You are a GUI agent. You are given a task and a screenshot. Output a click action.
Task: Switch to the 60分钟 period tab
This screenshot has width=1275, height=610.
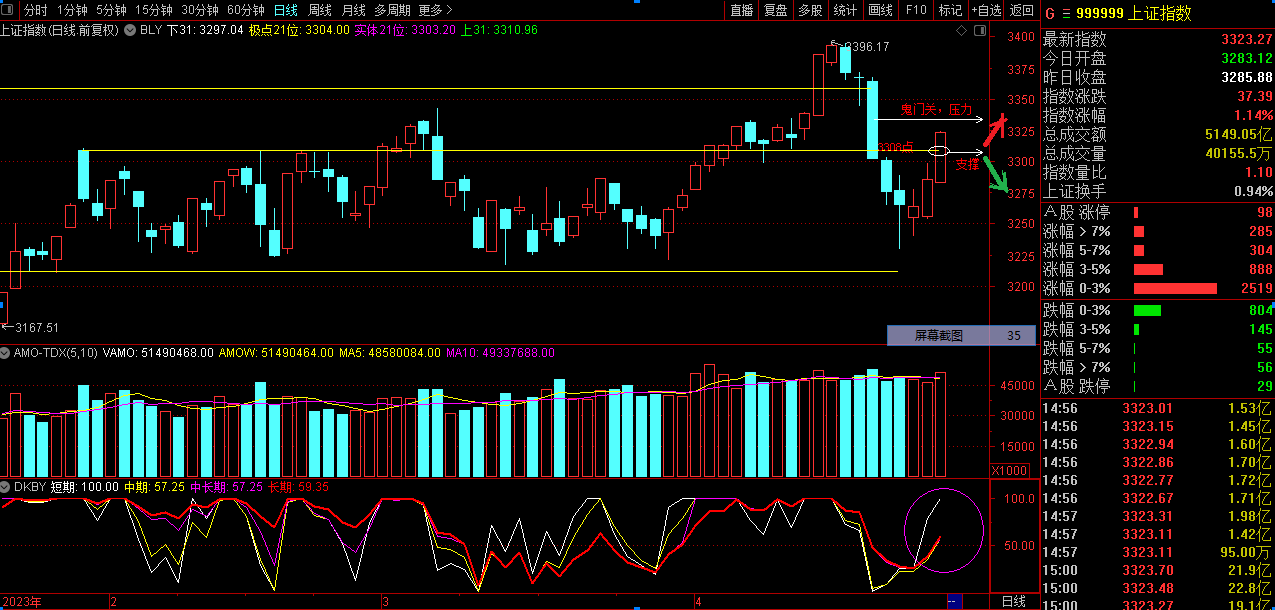coord(246,10)
